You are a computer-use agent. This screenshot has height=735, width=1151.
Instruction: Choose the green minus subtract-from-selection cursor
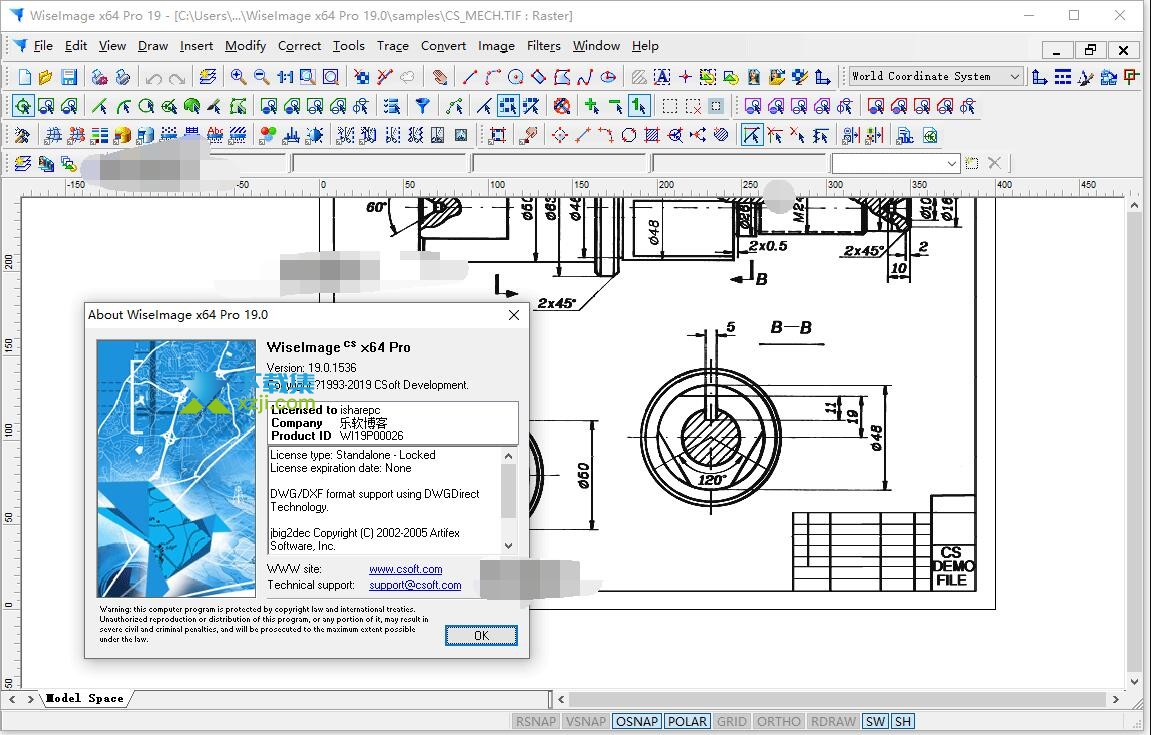tap(615, 106)
